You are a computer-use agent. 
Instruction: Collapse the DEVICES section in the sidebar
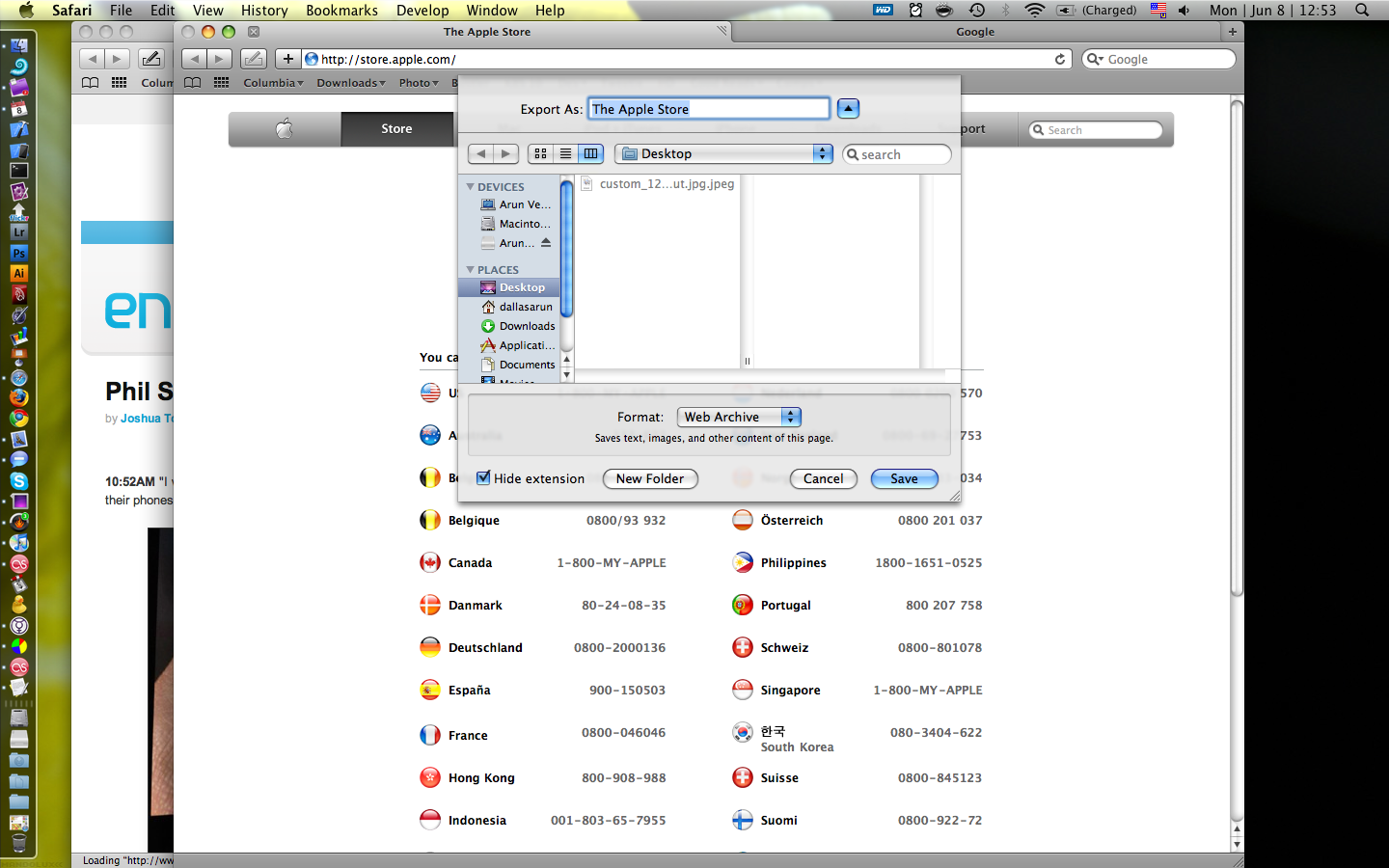tap(471, 187)
